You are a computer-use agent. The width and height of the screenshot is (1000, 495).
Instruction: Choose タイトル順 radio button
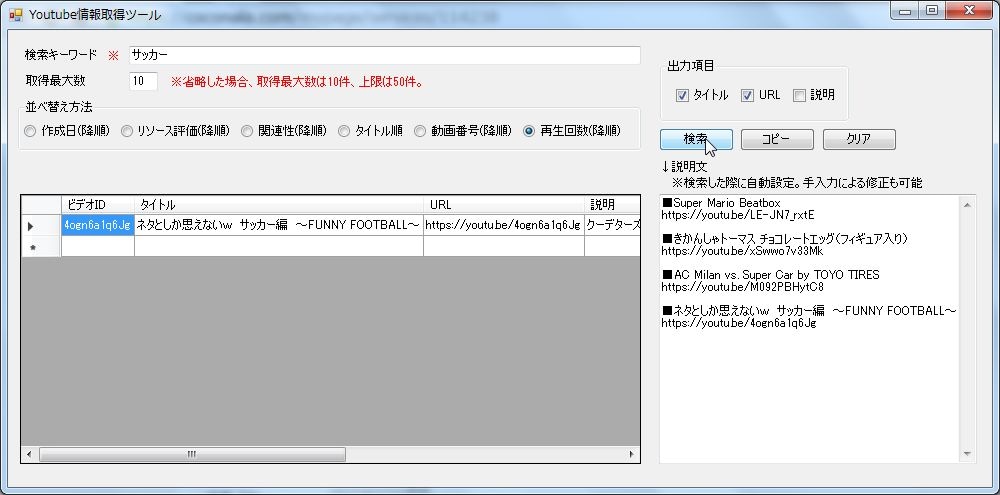click(371, 131)
